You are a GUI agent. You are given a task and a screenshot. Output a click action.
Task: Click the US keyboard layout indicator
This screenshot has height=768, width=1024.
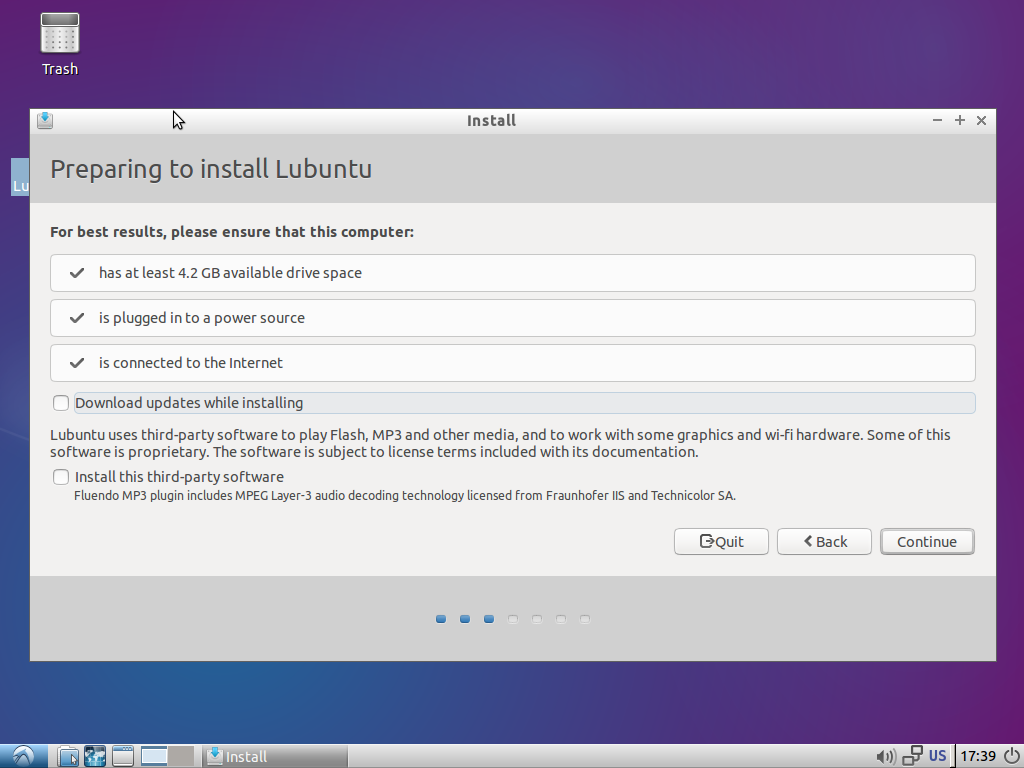(937, 756)
